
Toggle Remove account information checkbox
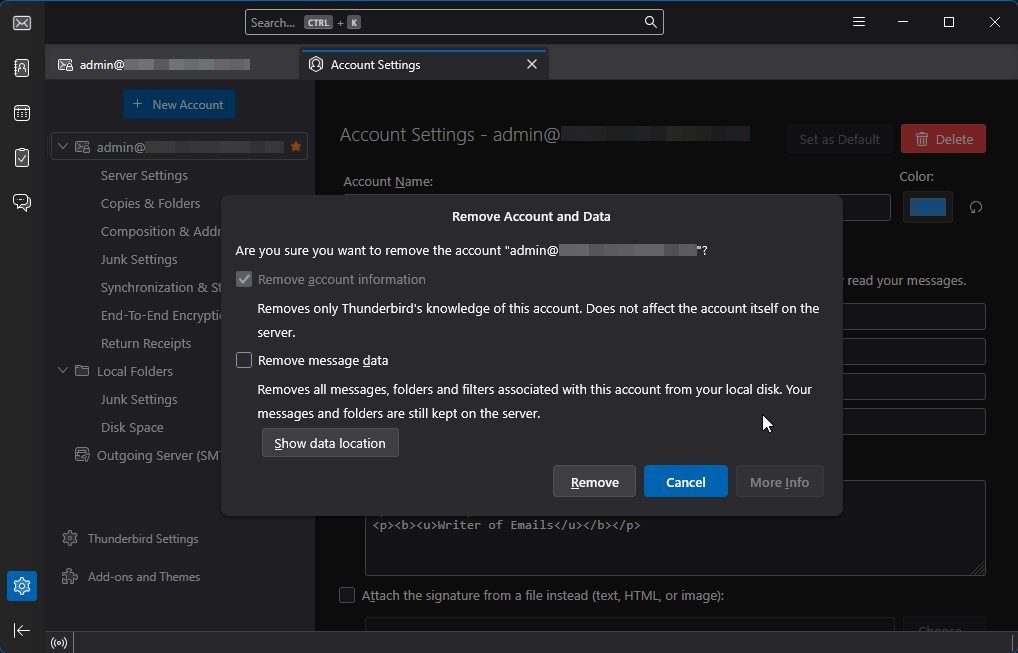[244, 279]
